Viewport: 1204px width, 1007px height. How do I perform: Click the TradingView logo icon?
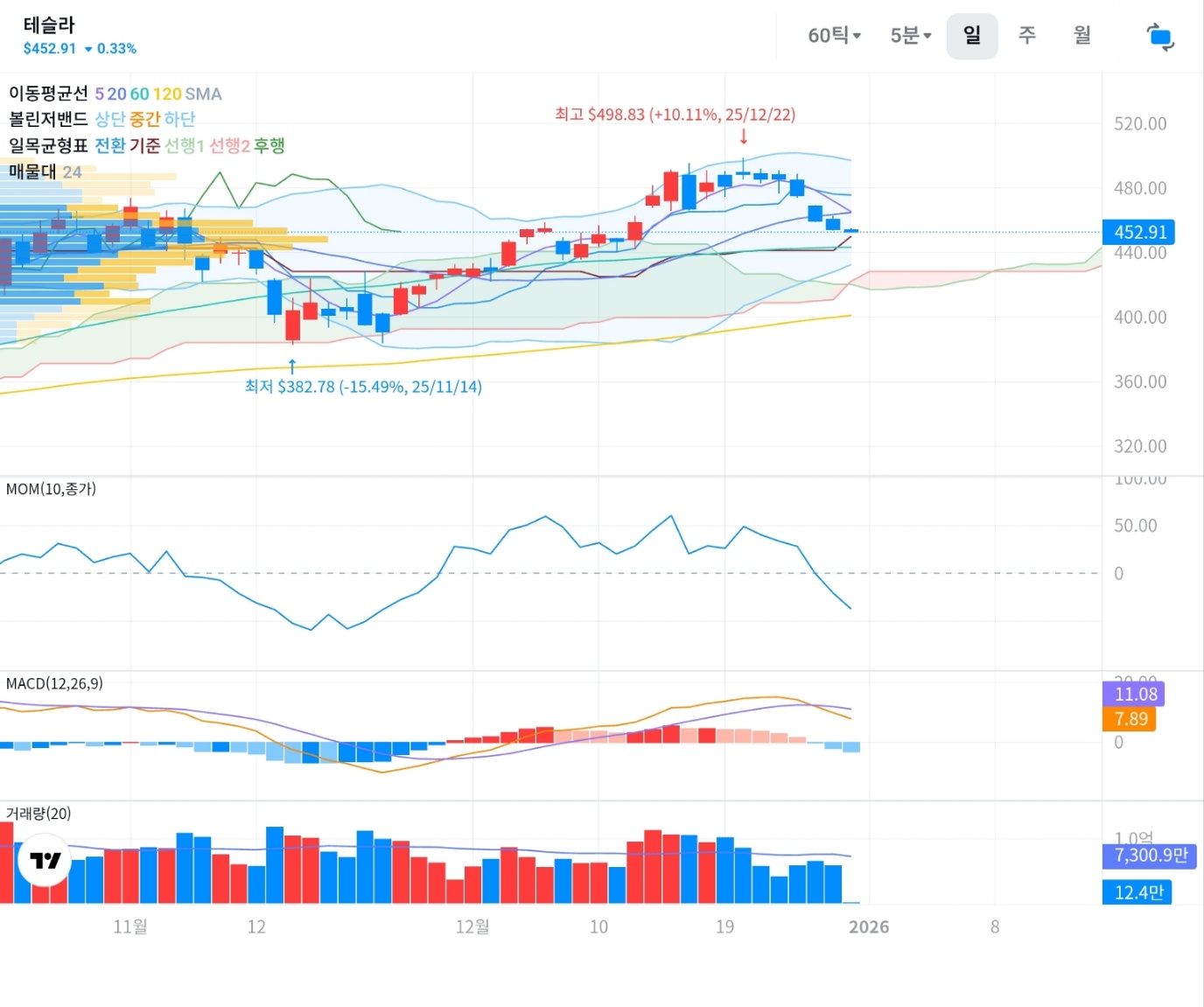coord(44,860)
